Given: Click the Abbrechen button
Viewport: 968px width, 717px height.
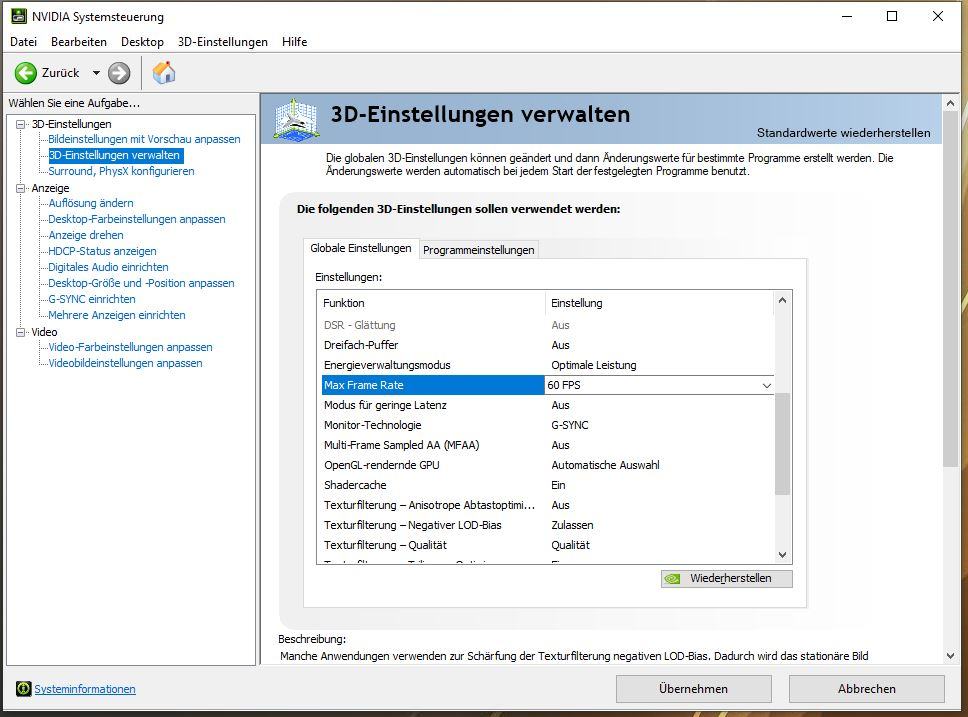Looking at the screenshot, I should click(x=867, y=689).
